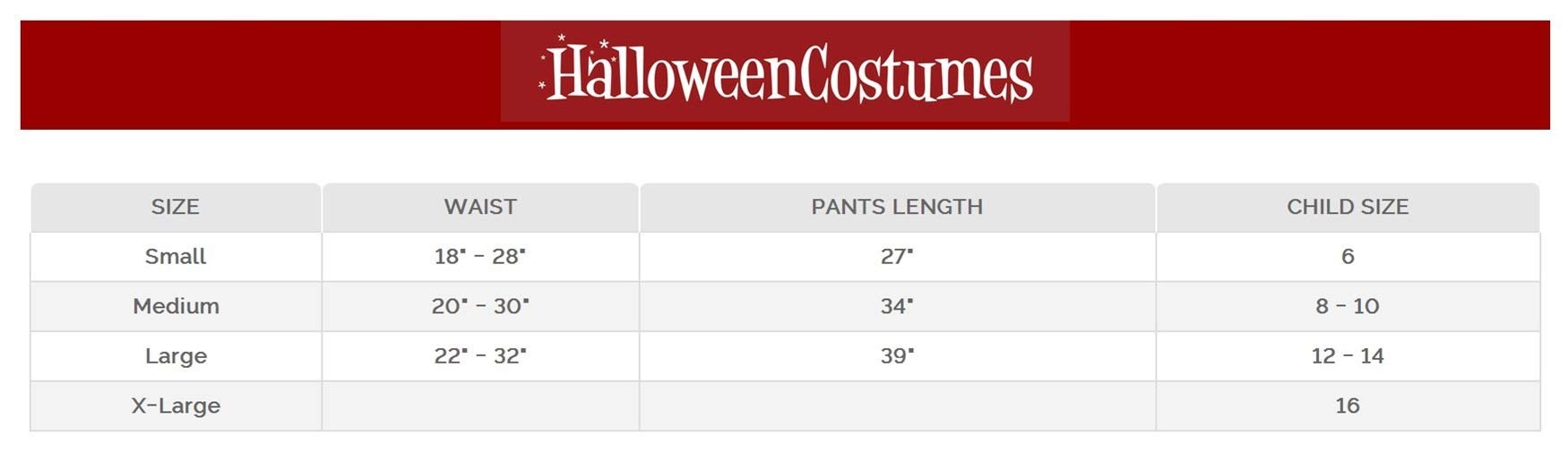This screenshot has width=1568, height=461.
Task: Select the 20" - 30" waist cell
Action: [480, 306]
